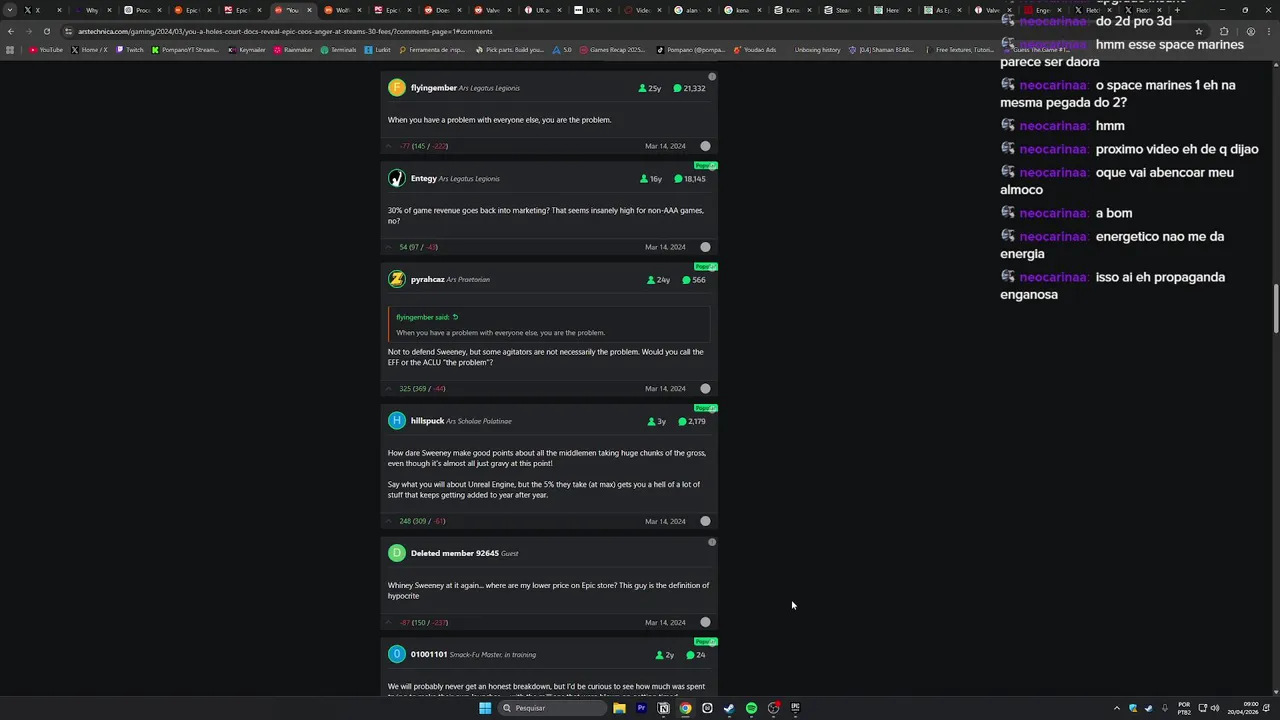Open Premiere Pro from the taskbar
The image size is (1280, 720).
pos(641,708)
